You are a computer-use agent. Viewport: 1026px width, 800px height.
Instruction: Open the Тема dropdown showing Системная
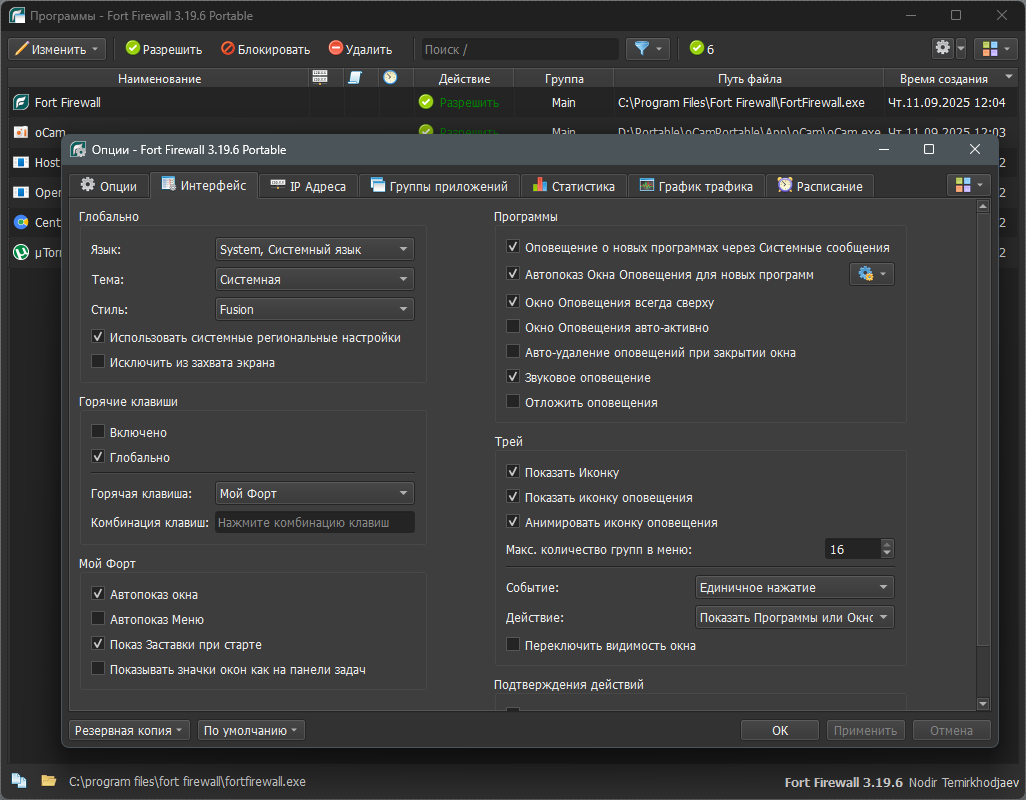coord(315,279)
